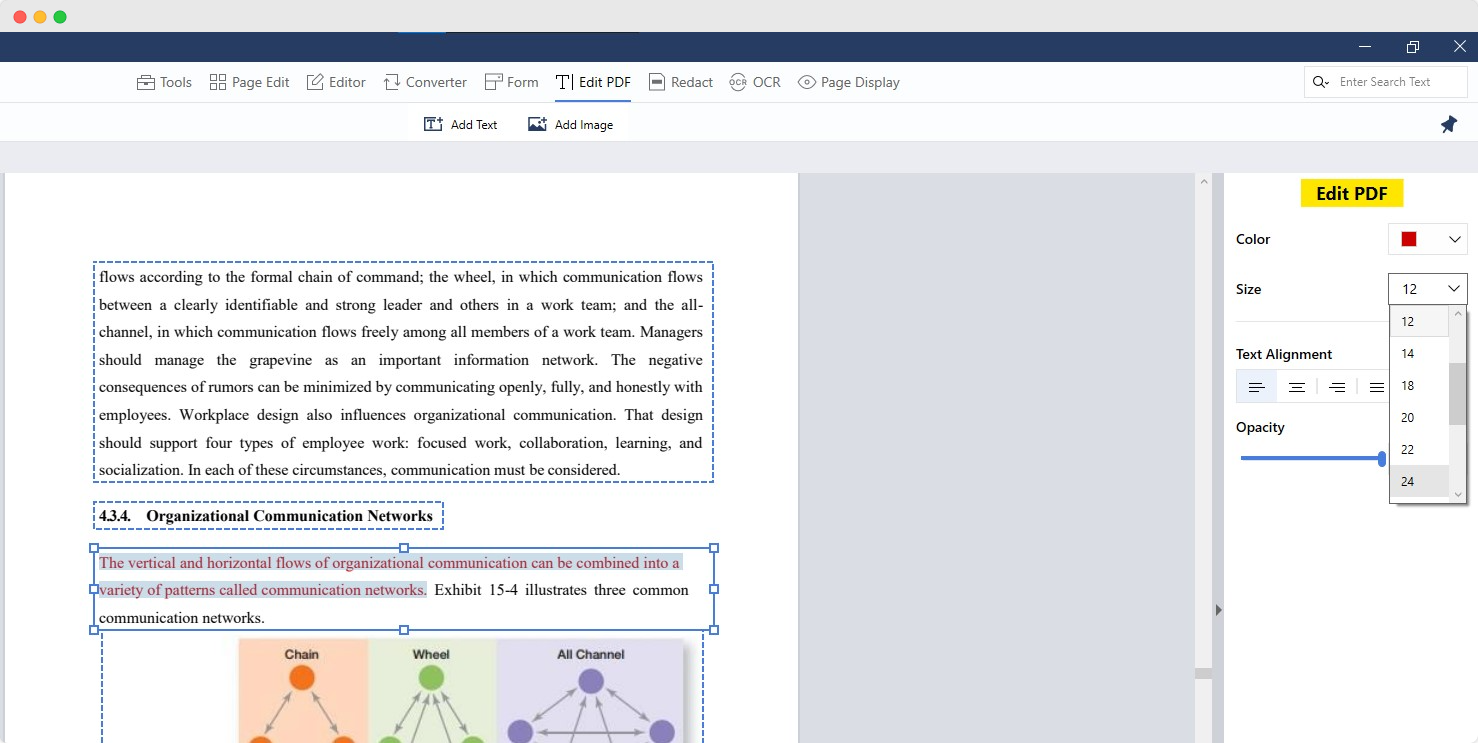The height and width of the screenshot is (743, 1478).
Task: Click the restore window icon in title bar
Action: point(1412,47)
